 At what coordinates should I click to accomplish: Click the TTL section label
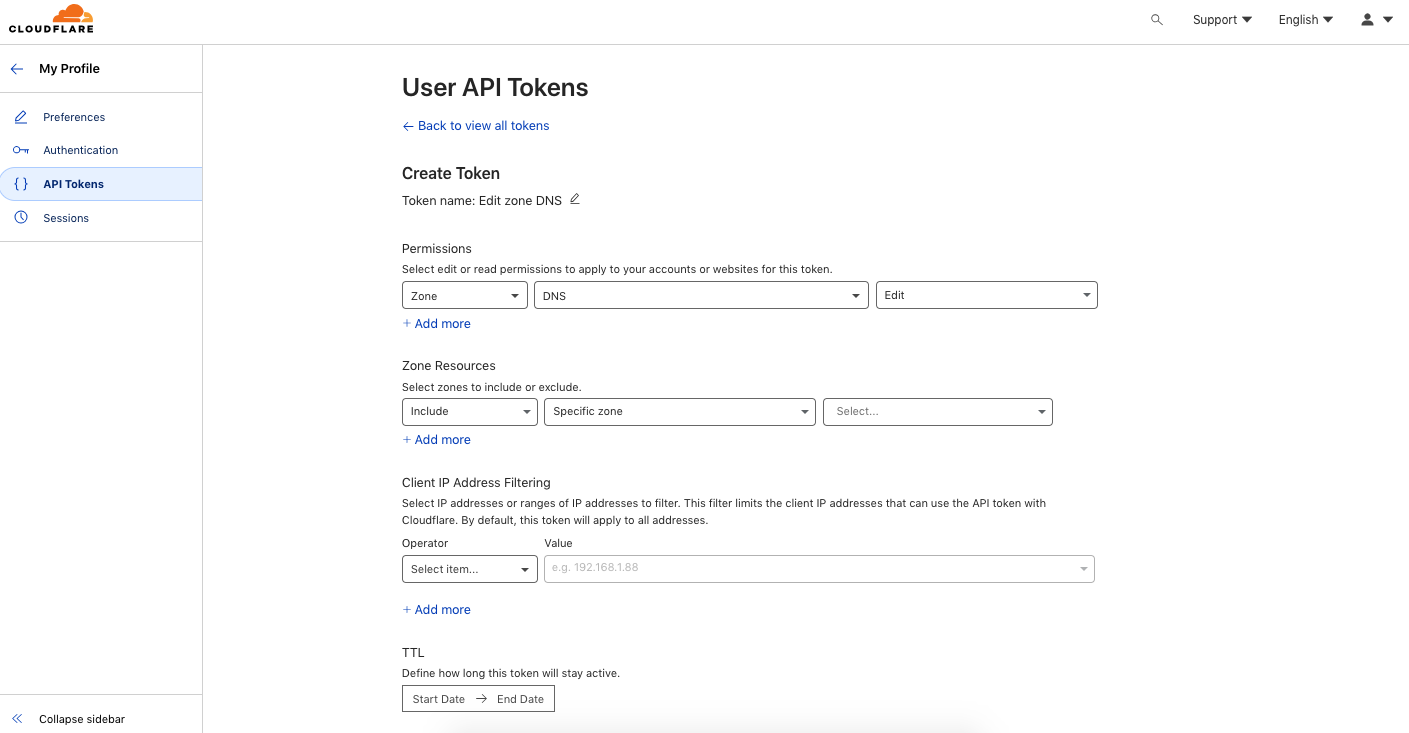coord(413,653)
